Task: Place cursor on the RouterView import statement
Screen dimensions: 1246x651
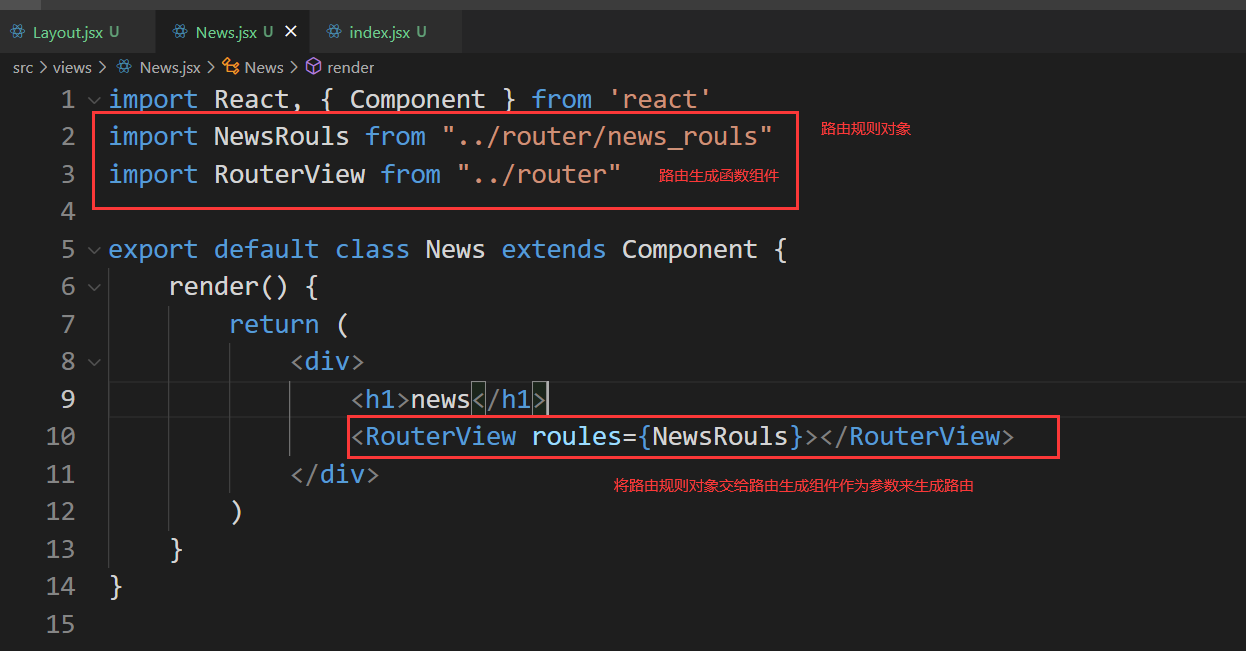Action: 300,173
